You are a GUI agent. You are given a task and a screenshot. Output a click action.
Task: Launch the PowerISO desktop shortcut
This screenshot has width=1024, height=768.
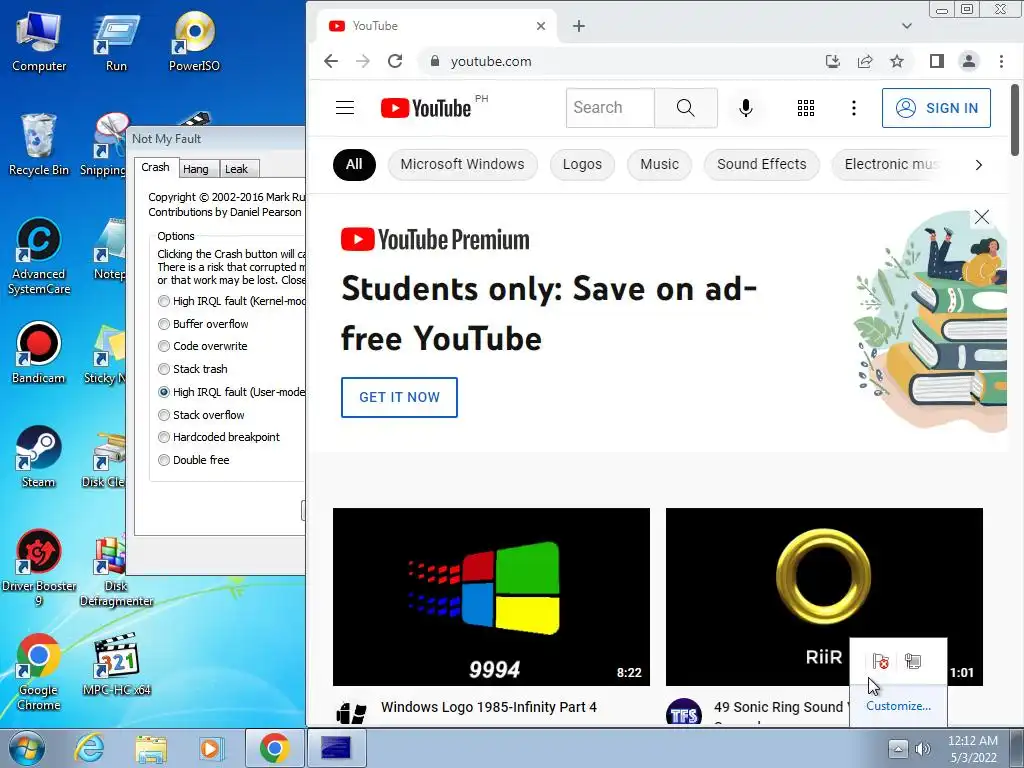[x=194, y=42]
